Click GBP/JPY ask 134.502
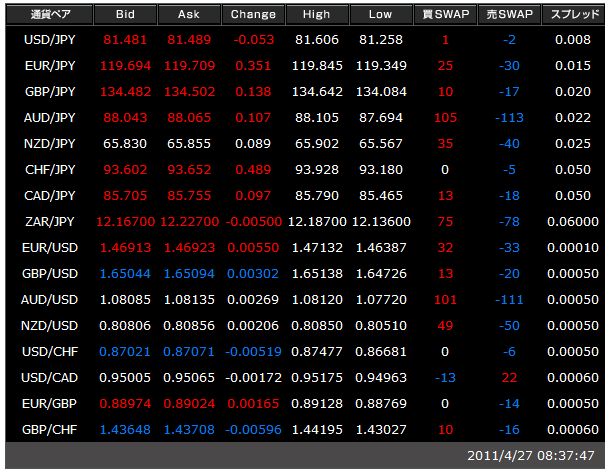This screenshot has width=610, height=474. 189,92
